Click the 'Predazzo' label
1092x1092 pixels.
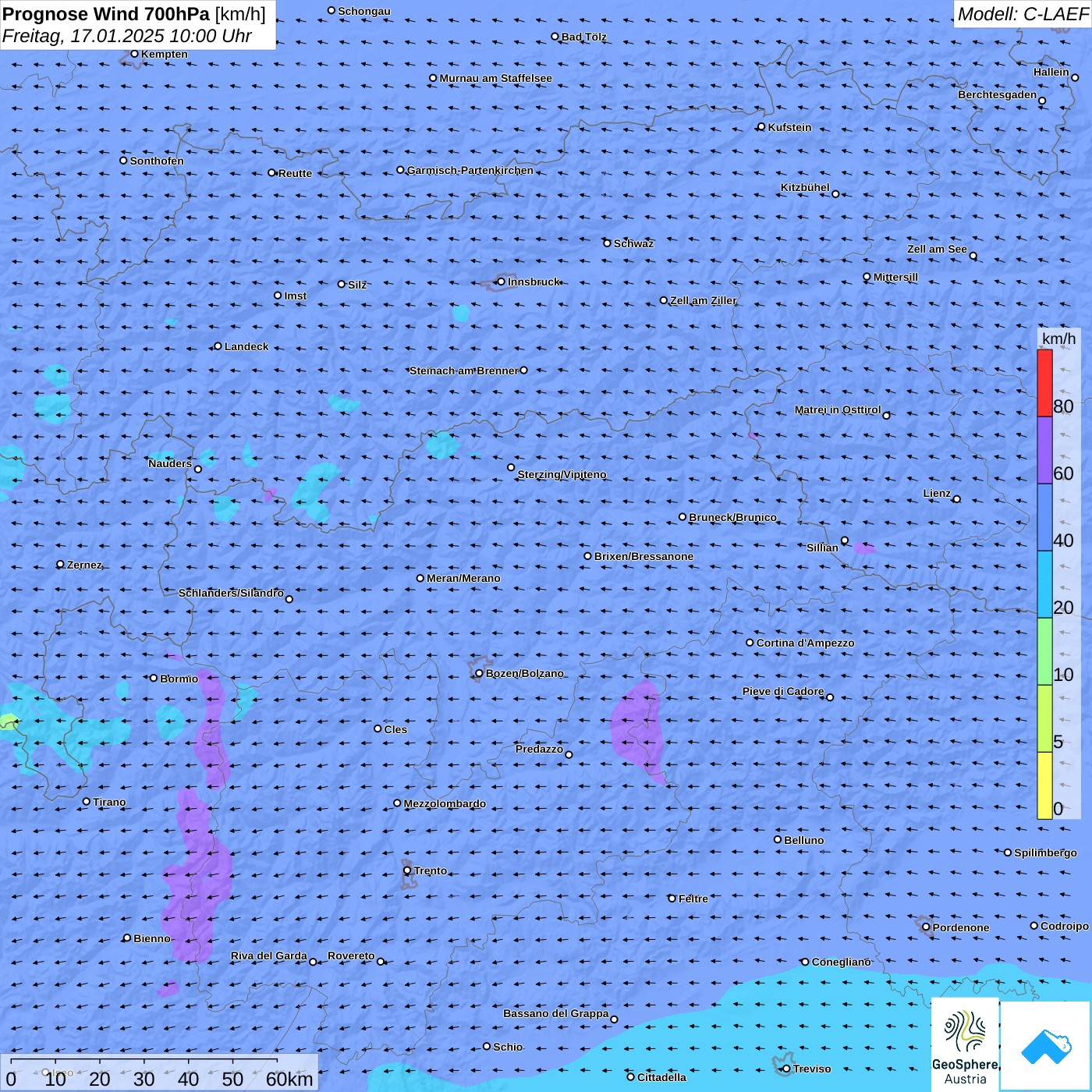tap(539, 749)
